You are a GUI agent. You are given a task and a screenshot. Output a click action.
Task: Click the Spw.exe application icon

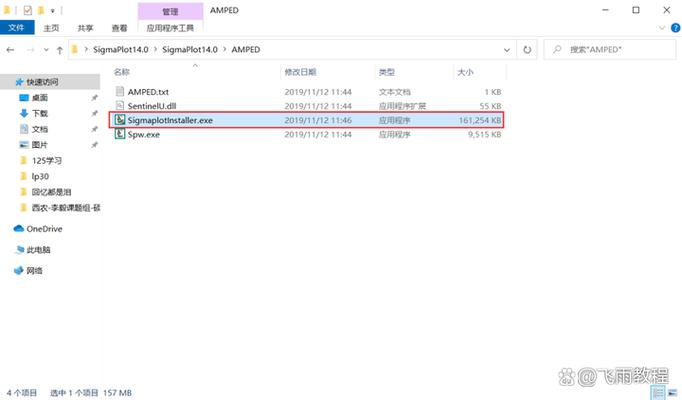point(119,134)
